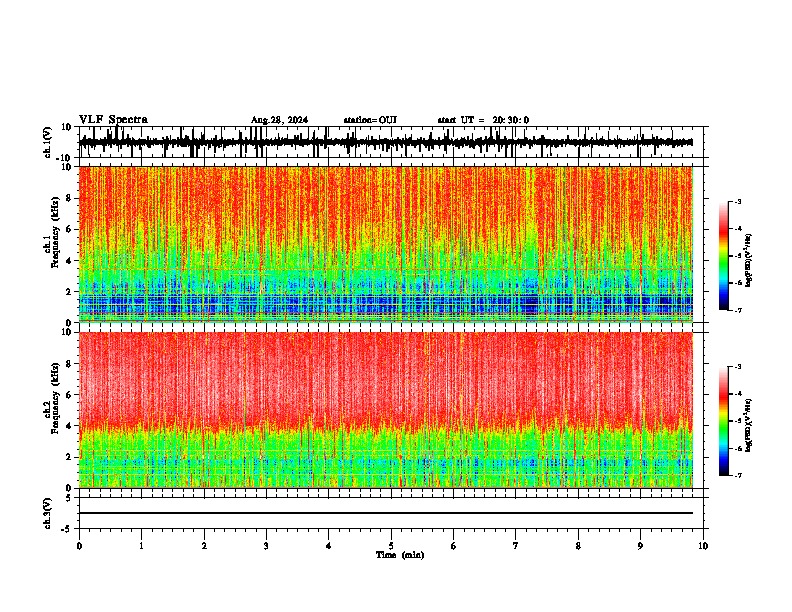The height and width of the screenshot is (612, 792).
Task: Click the "-7" label of ch.1 color scale
Action: pos(737,310)
